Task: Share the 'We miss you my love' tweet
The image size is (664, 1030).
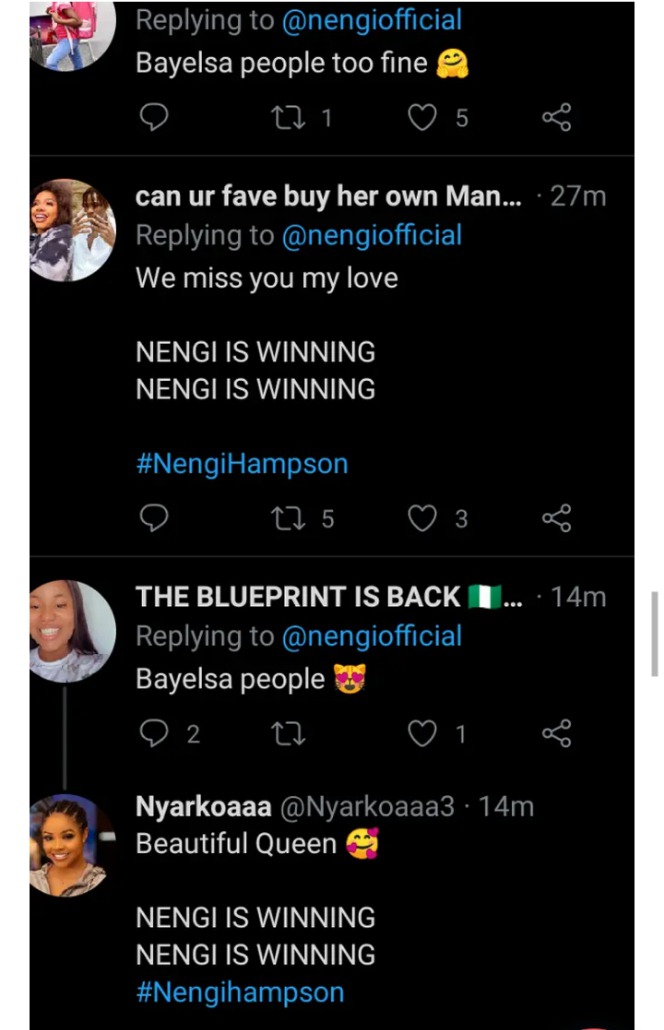Action: coord(556,518)
